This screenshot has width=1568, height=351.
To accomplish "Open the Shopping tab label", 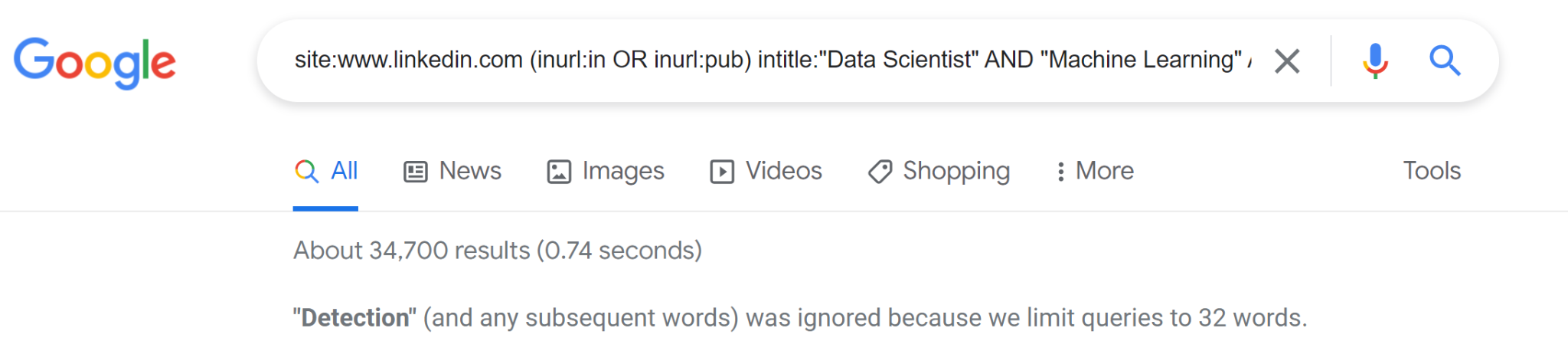I will pos(956,171).
